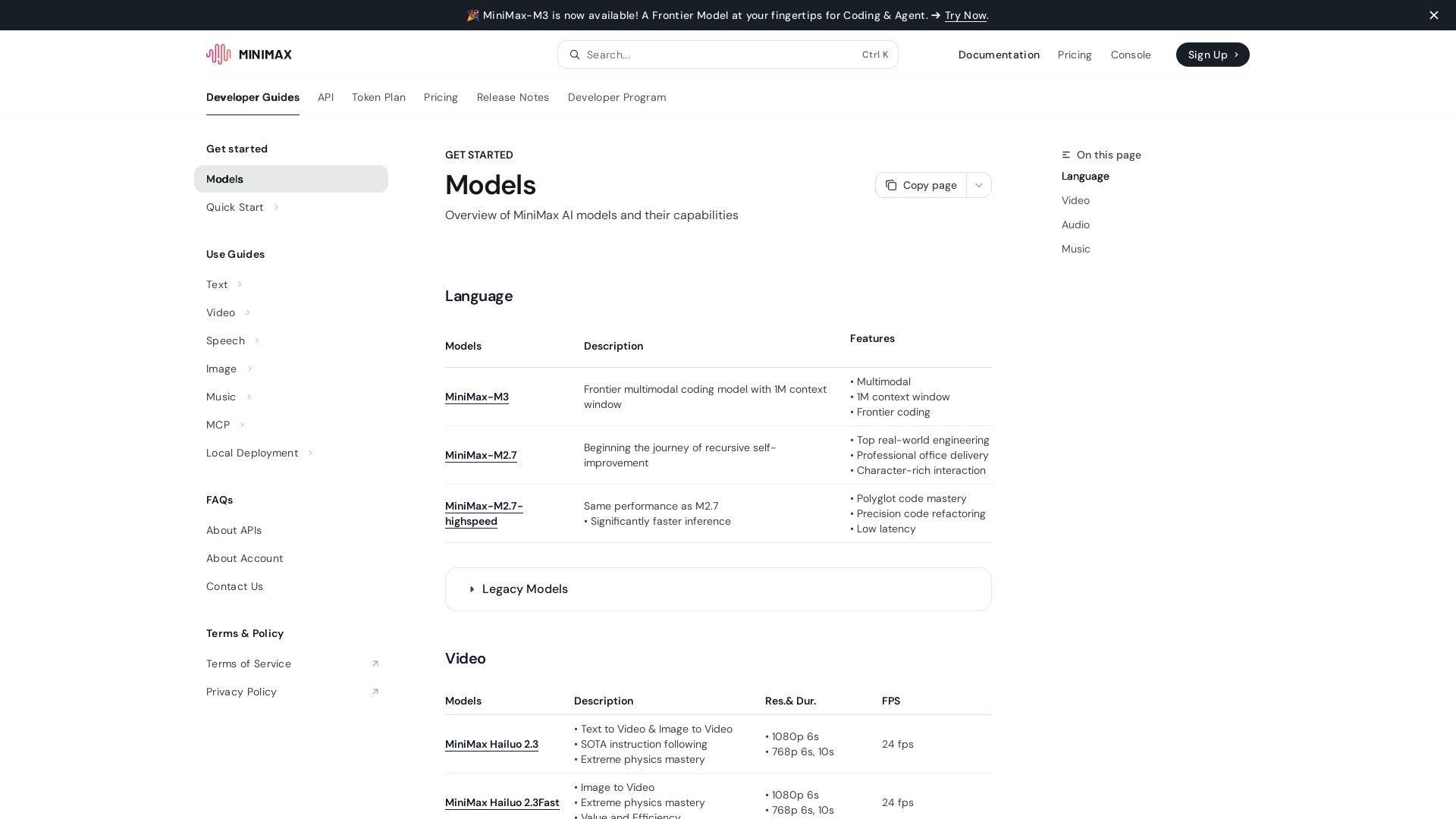Click the "Res.& Dur." column header
The height and width of the screenshot is (819, 1456).
tap(790, 701)
